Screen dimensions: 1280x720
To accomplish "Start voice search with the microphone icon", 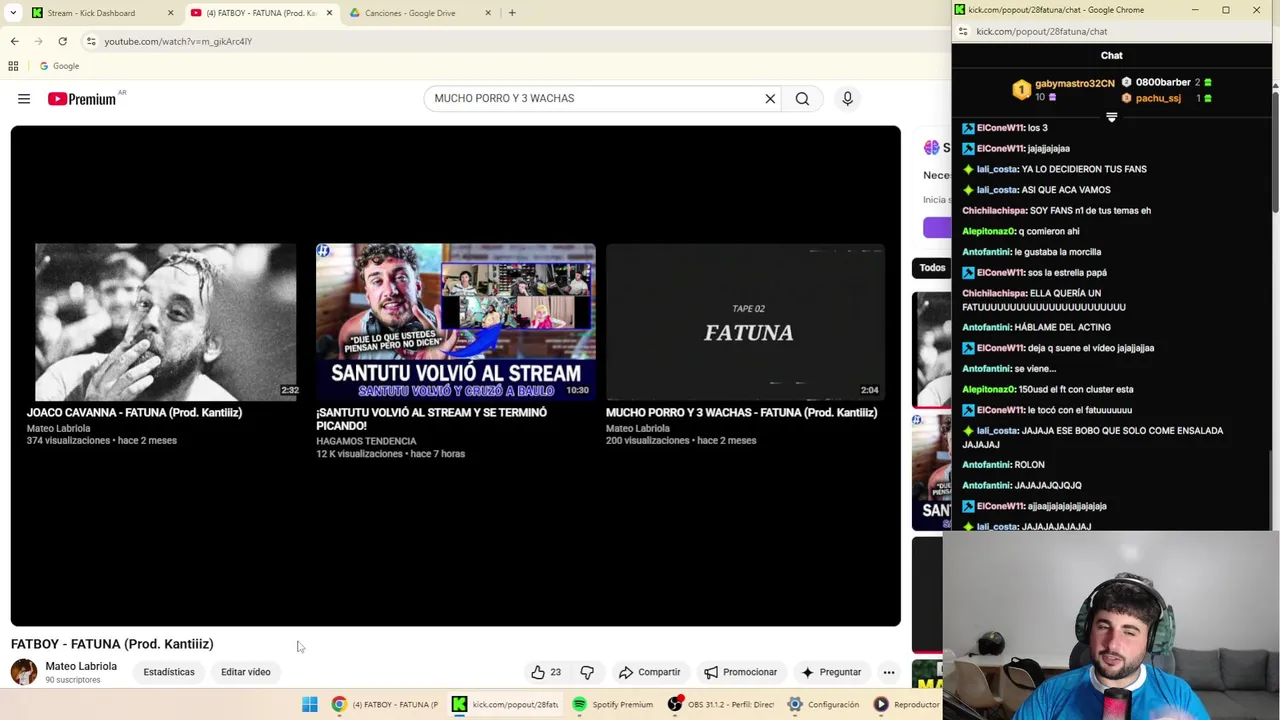I will click(847, 99).
